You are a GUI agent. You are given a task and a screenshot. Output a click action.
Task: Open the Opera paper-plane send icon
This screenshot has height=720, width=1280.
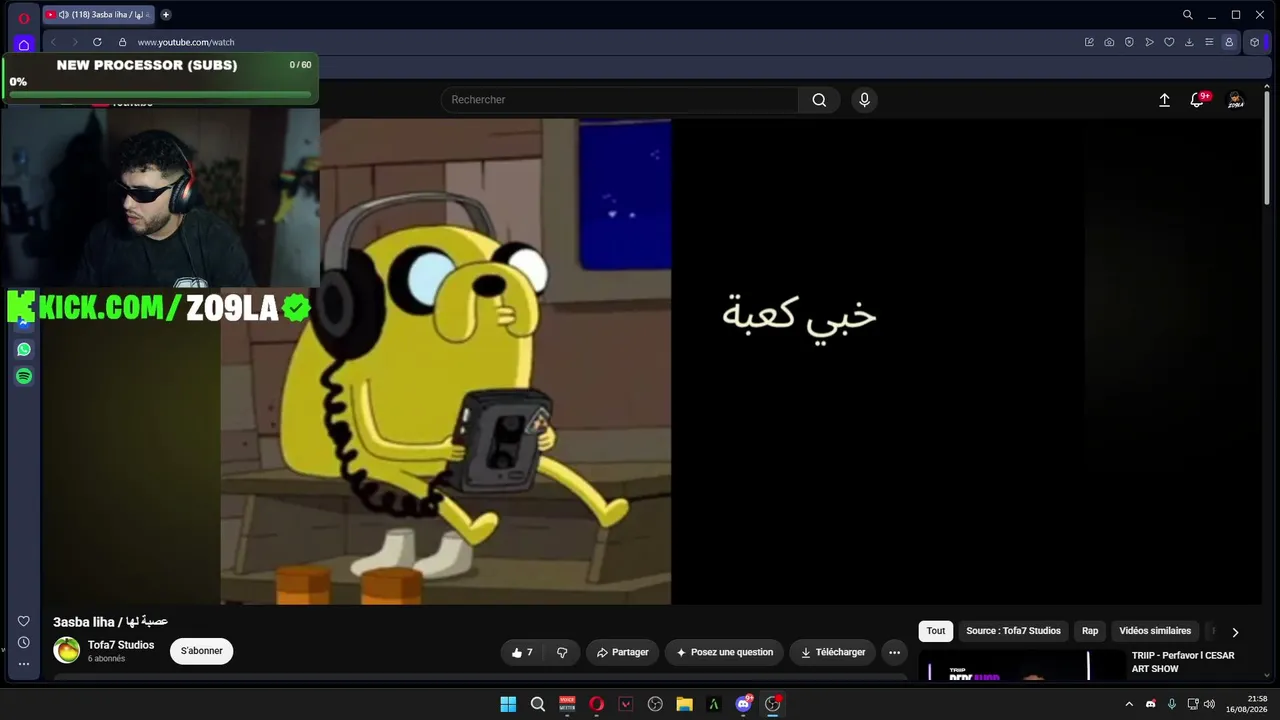click(1149, 42)
